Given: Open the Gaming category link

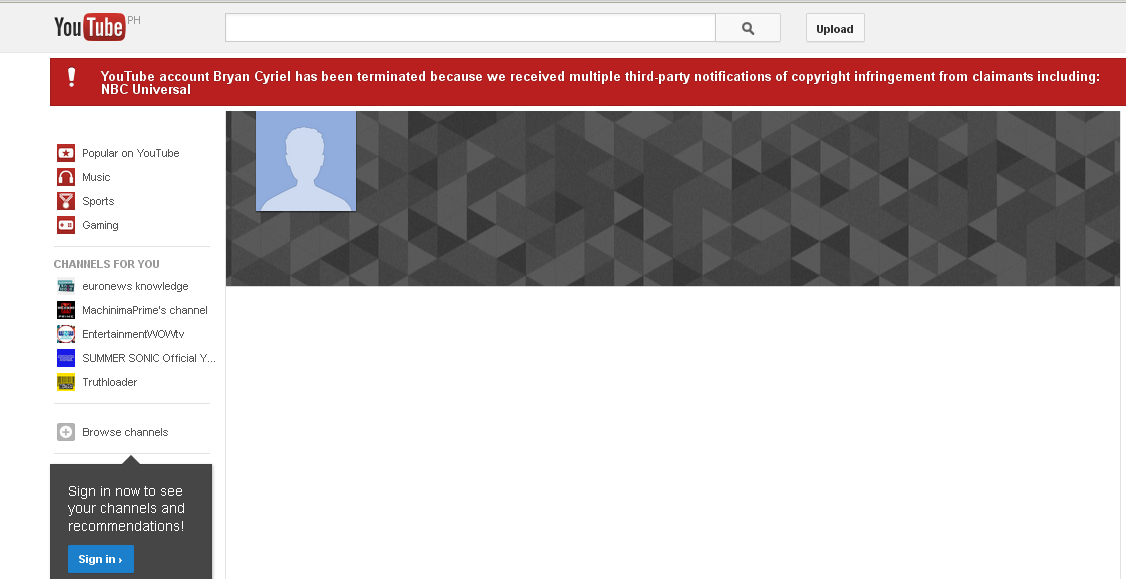Looking at the screenshot, I should [101, 225].
